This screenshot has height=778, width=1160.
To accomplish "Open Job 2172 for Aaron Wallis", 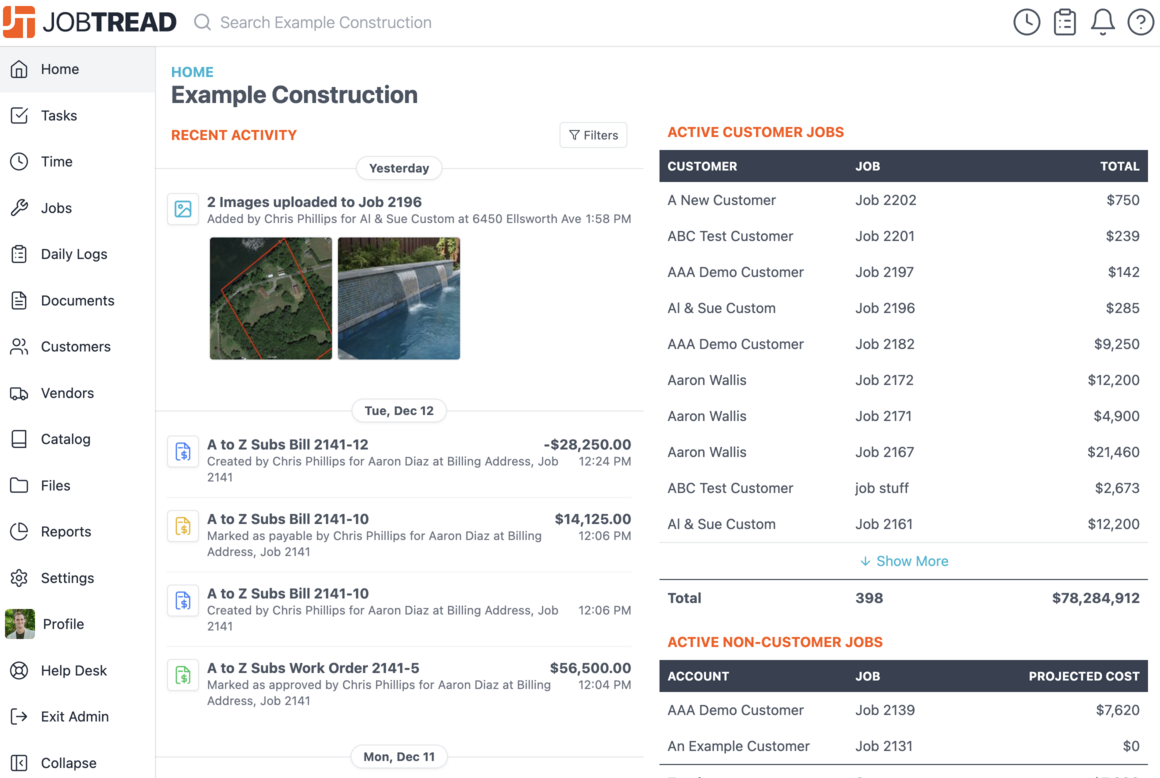I will [884, 380].
